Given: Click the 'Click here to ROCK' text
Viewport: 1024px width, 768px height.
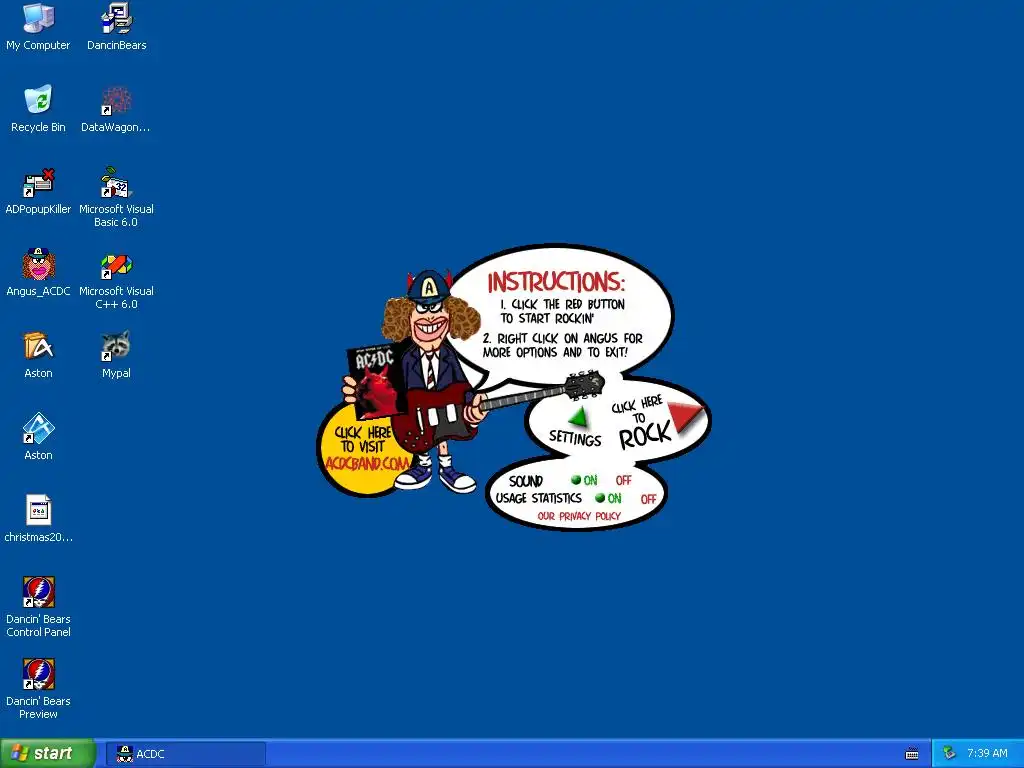Looking at the screenshot, I should tap(641, 423).
